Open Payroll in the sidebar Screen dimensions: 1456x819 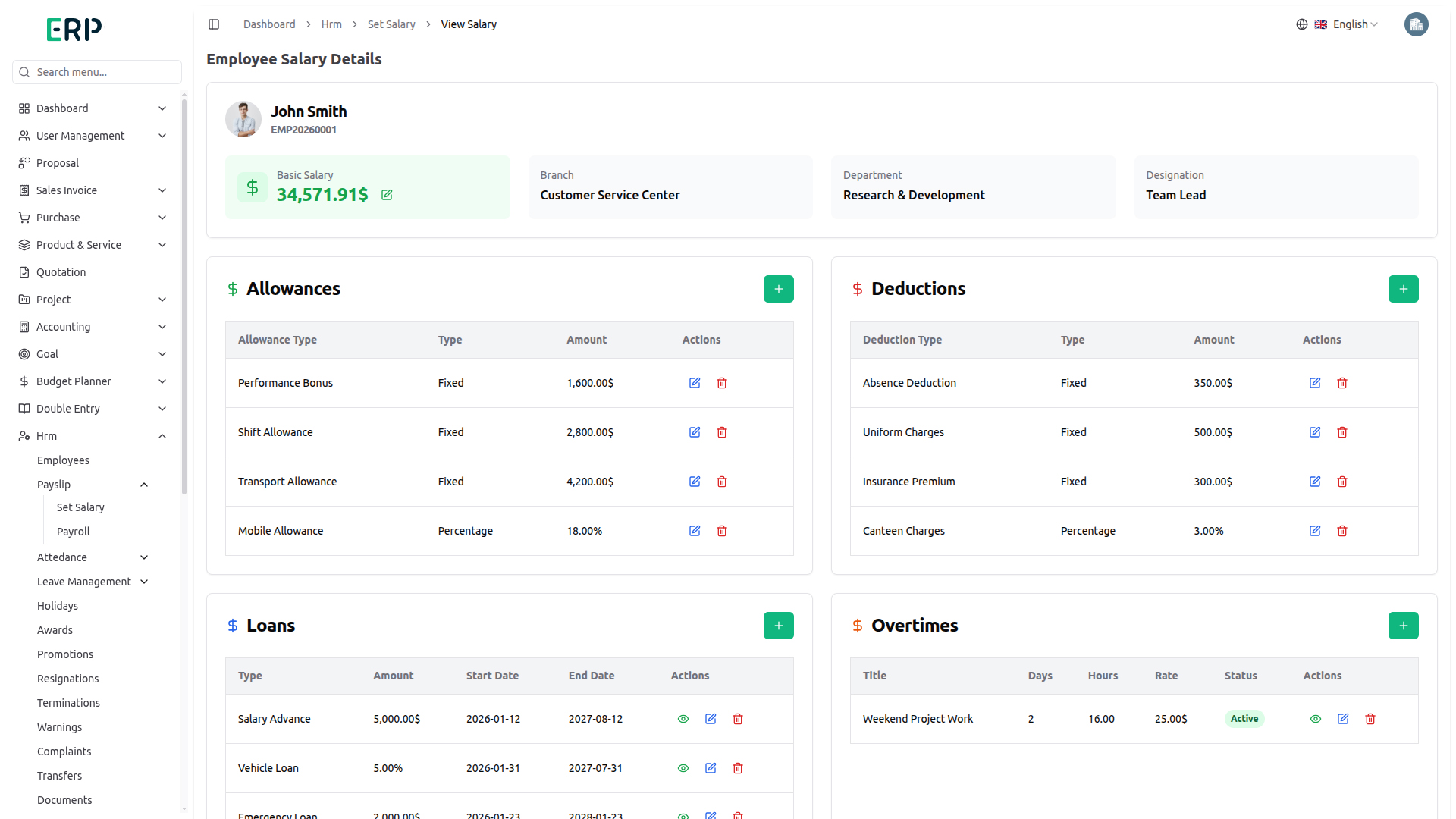(74, 532)
